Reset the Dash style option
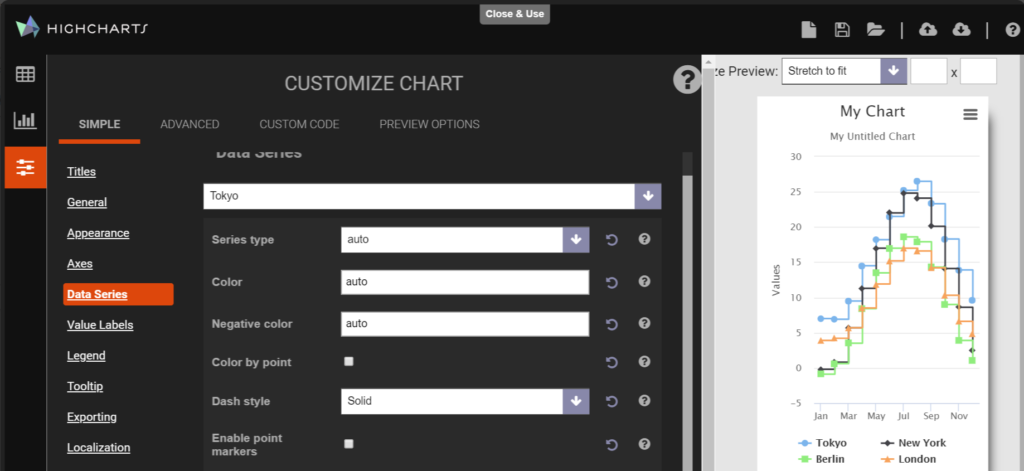The height and width of the screenshot is (471, 1024). [611, 402]
